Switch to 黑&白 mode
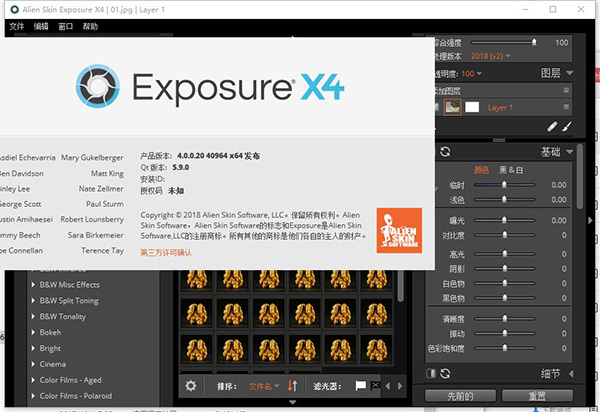The width and height of the screenshot is (600, 412). click(511, 170)
